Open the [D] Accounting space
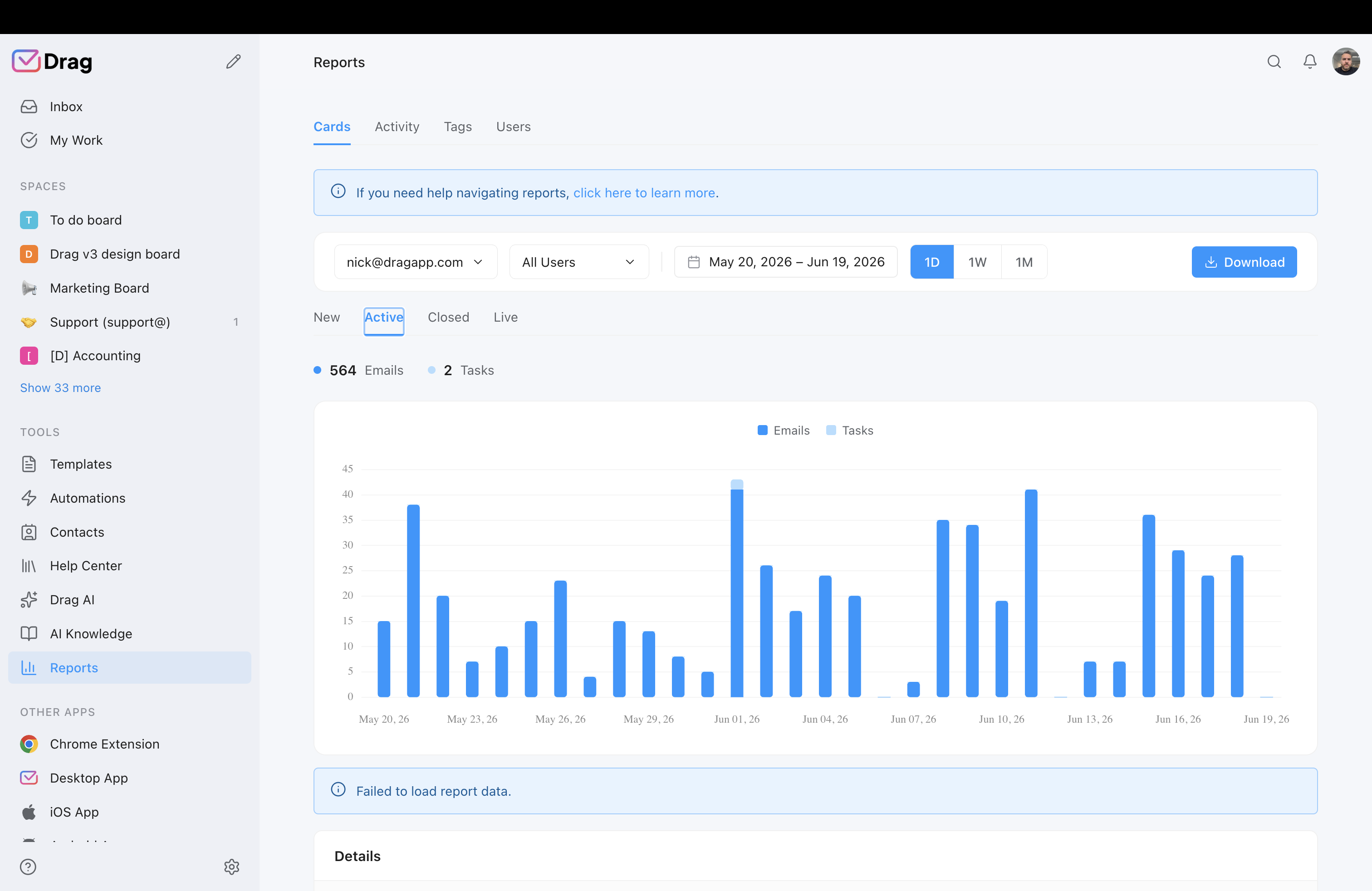The height and width of the screenshot is (891, 1372). coord(130,356)
